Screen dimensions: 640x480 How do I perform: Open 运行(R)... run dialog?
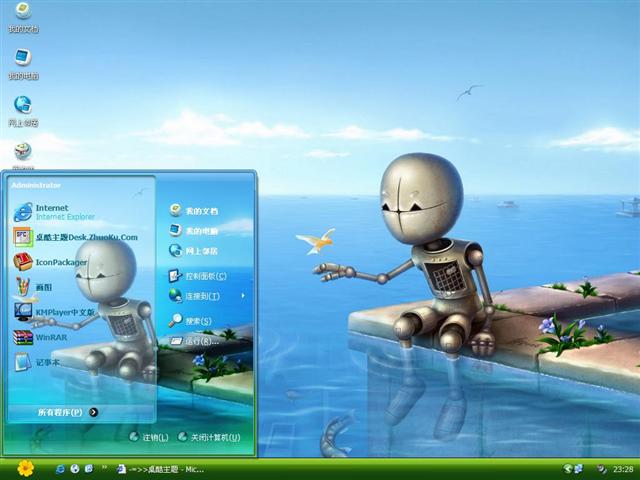(195, 341)
